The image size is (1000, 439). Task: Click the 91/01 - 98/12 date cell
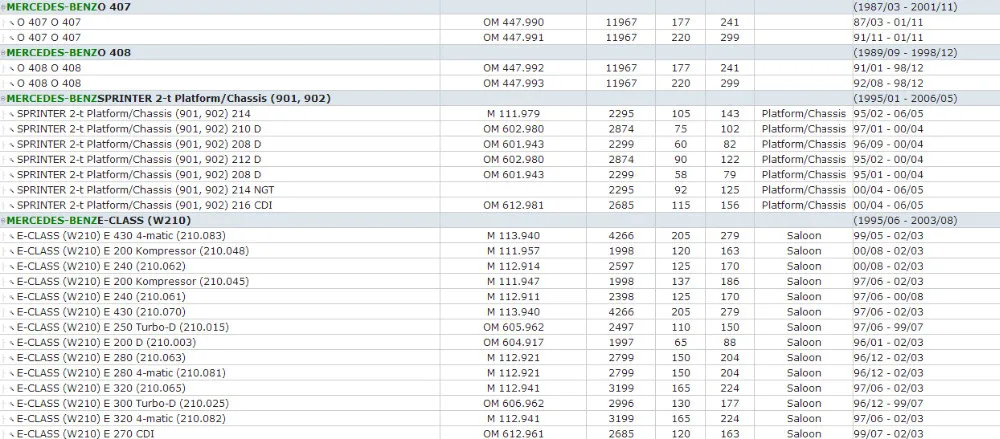pyautogui.click(x=888, y=68)
